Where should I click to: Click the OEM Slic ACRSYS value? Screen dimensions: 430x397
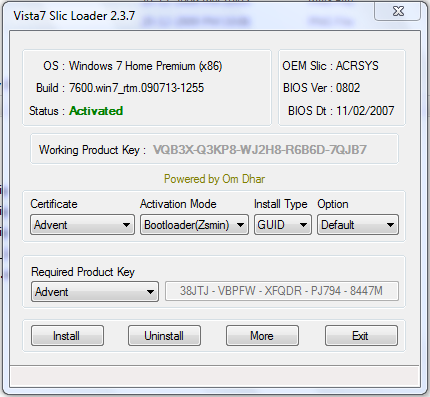click(x=357, y=66)
